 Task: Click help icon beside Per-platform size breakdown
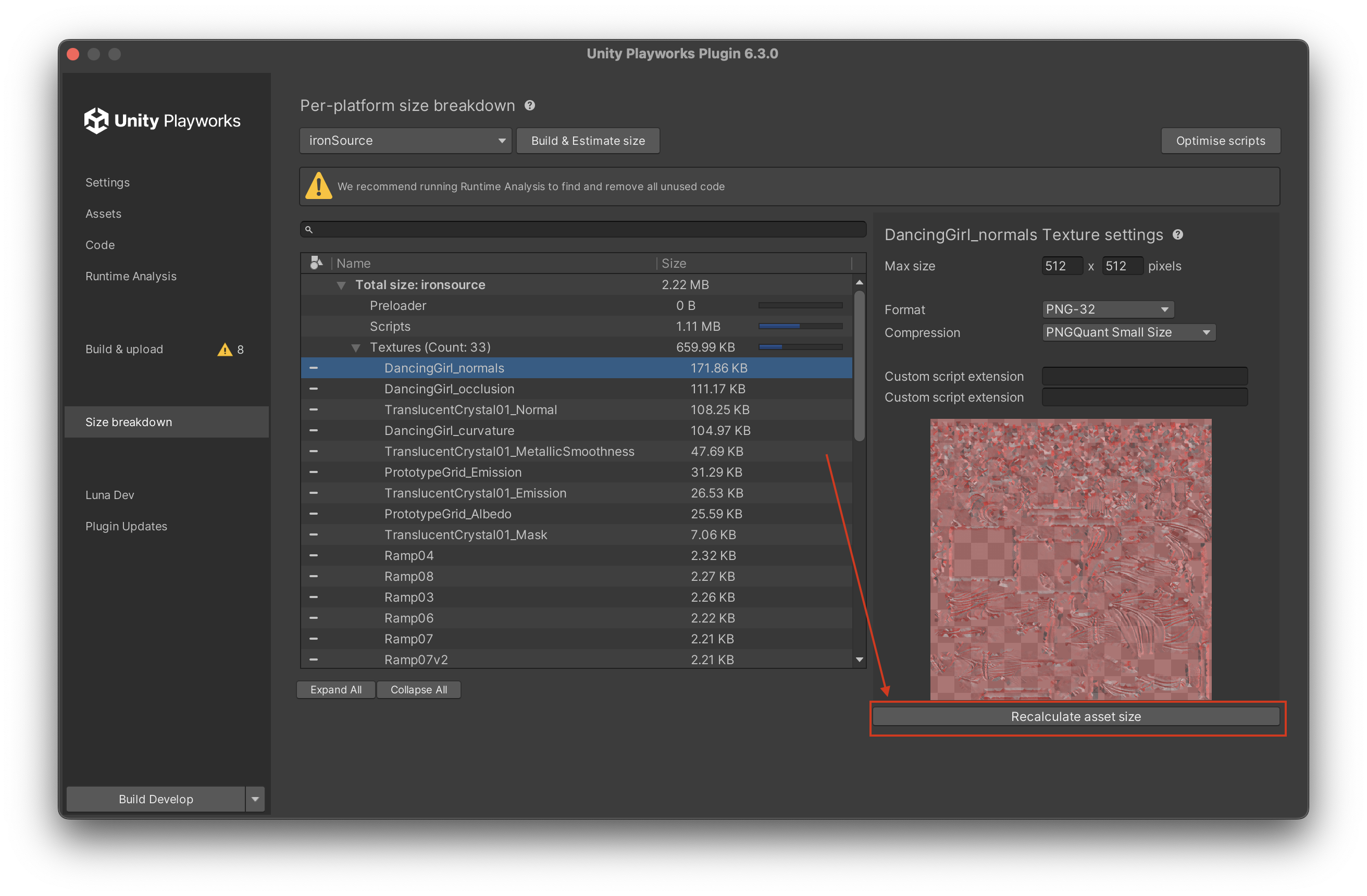(530, 106)
